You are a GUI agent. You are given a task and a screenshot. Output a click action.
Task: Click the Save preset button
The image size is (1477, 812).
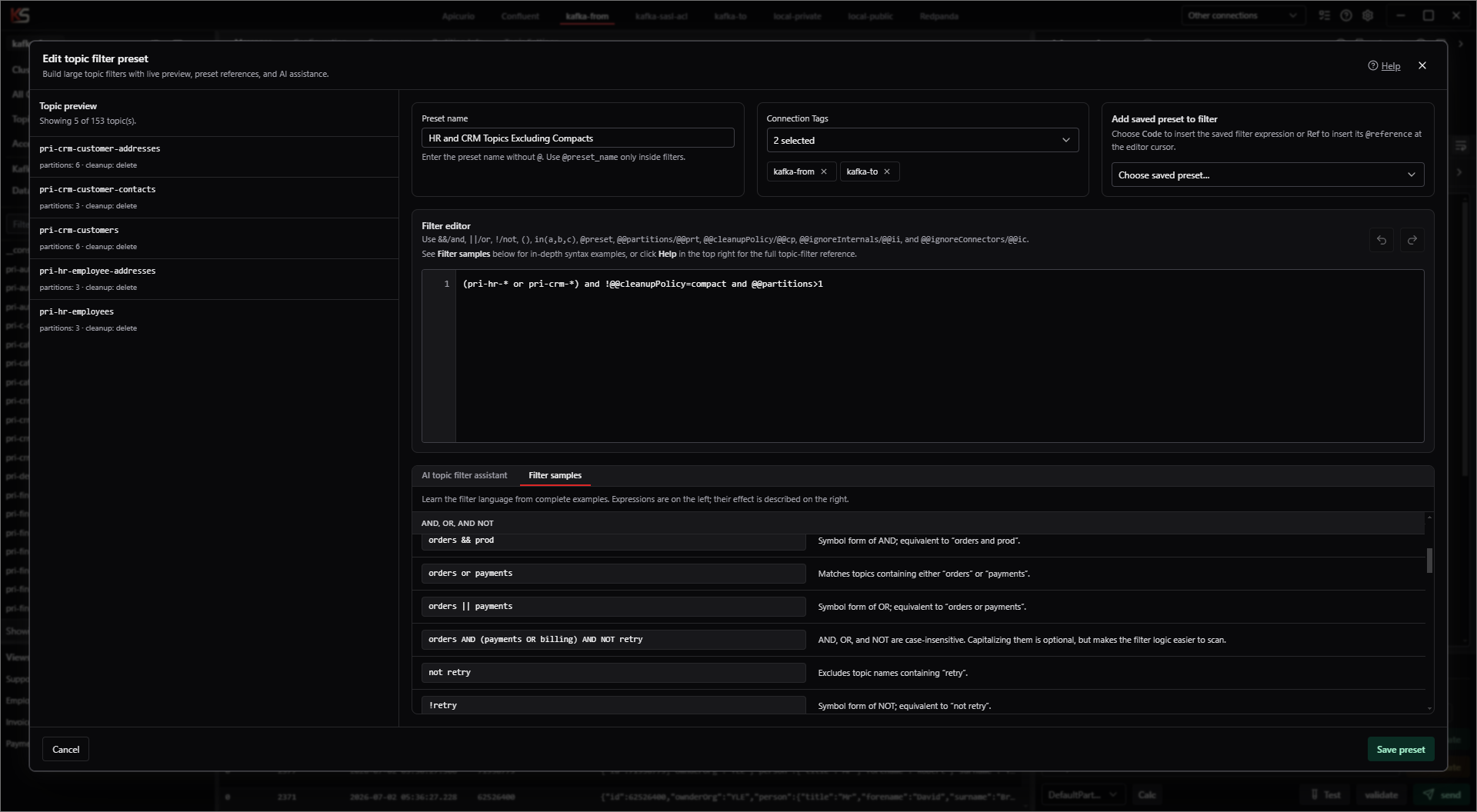1400,749
